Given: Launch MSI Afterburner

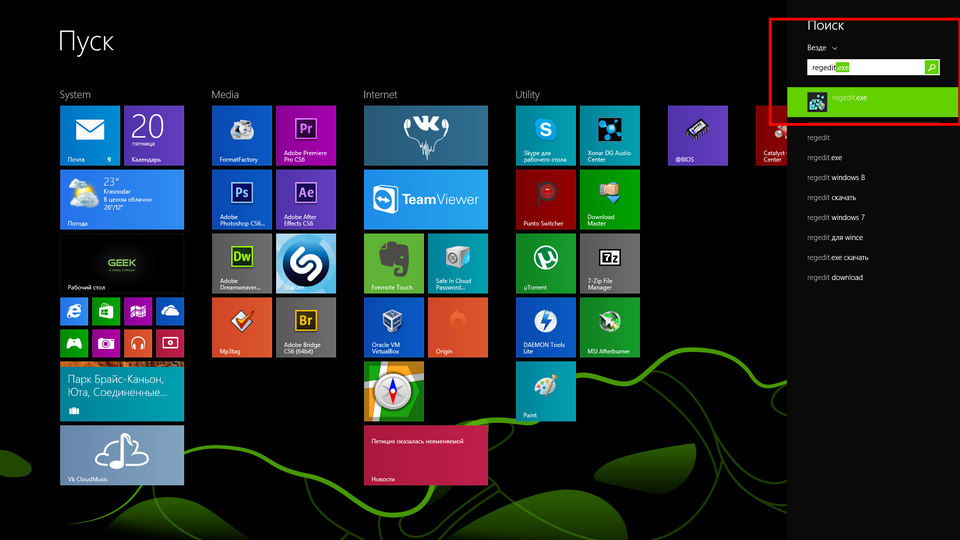Looking at the screenshot, I should point(610,328).
